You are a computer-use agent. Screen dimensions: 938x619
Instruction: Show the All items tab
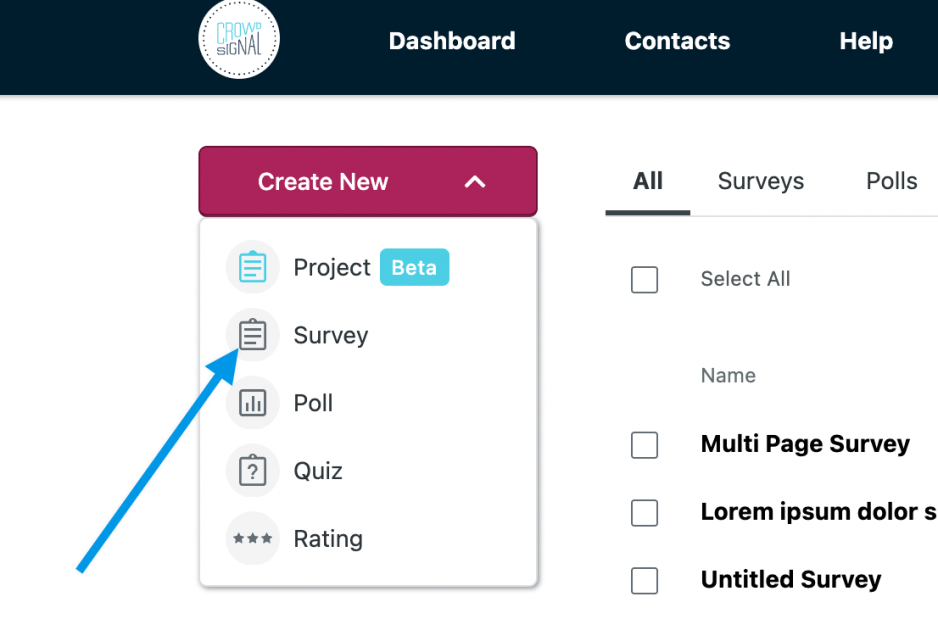tap(648, 181)
